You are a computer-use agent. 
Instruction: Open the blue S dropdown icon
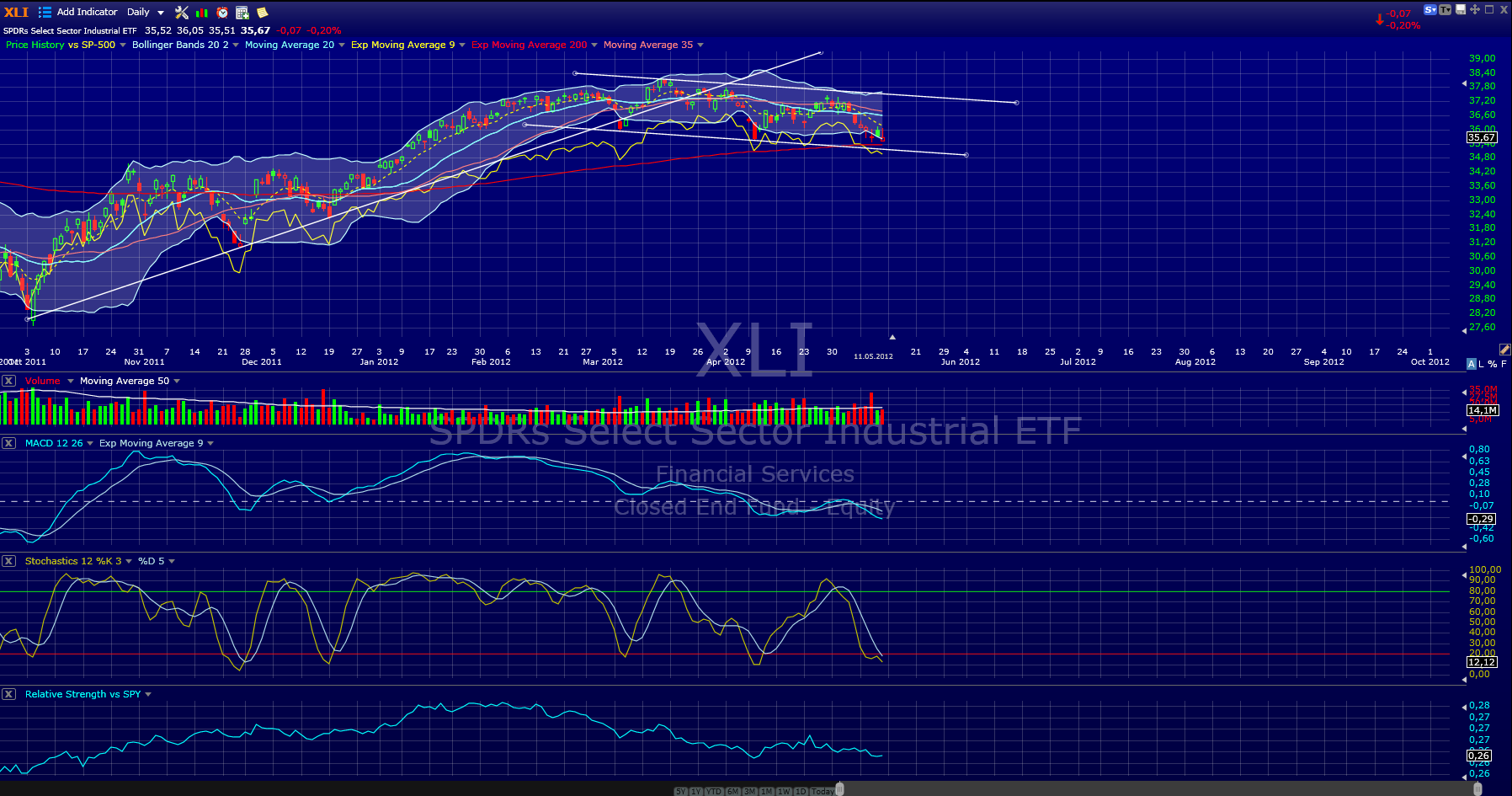click(1430, 10)
